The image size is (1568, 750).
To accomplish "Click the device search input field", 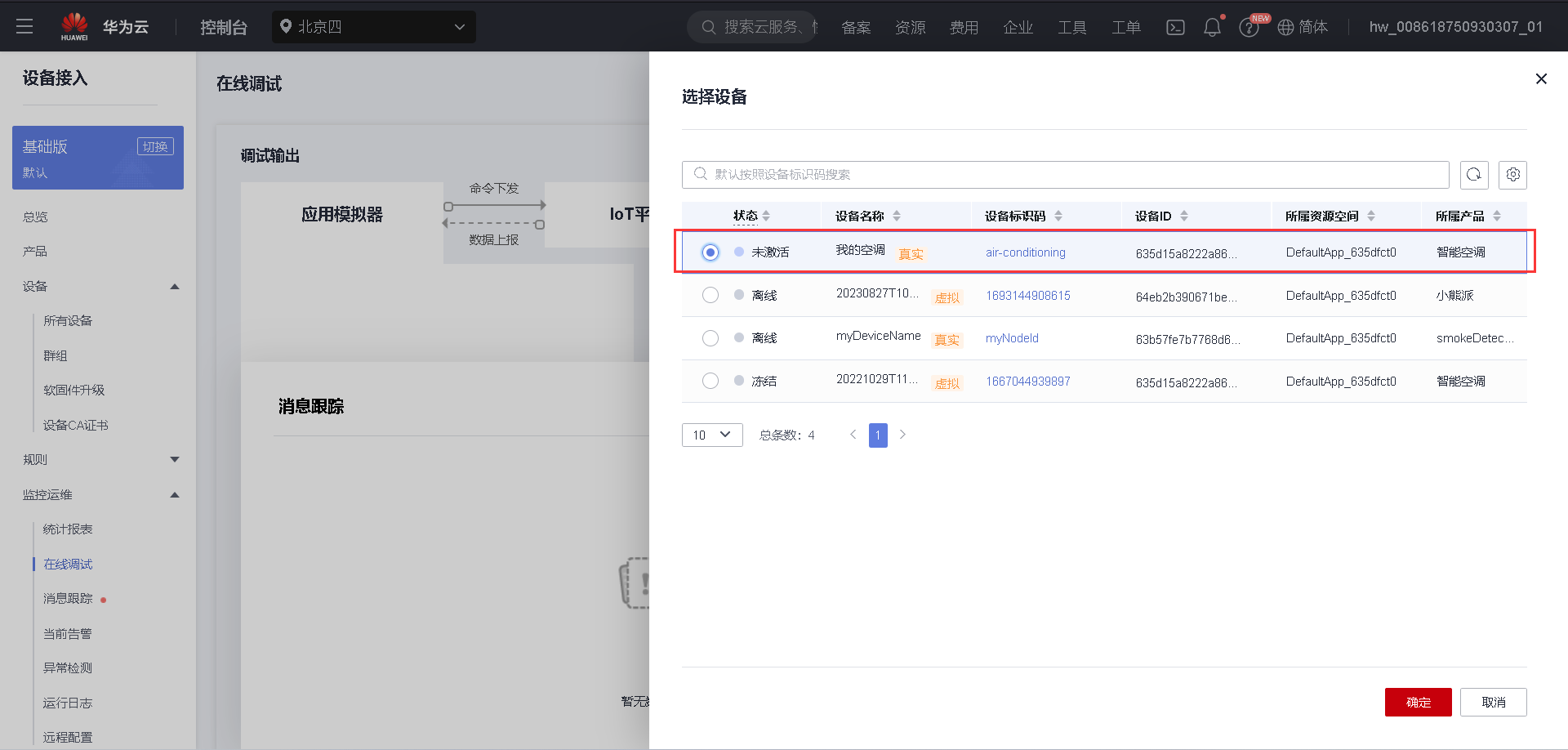I will (x=980, y=174).
